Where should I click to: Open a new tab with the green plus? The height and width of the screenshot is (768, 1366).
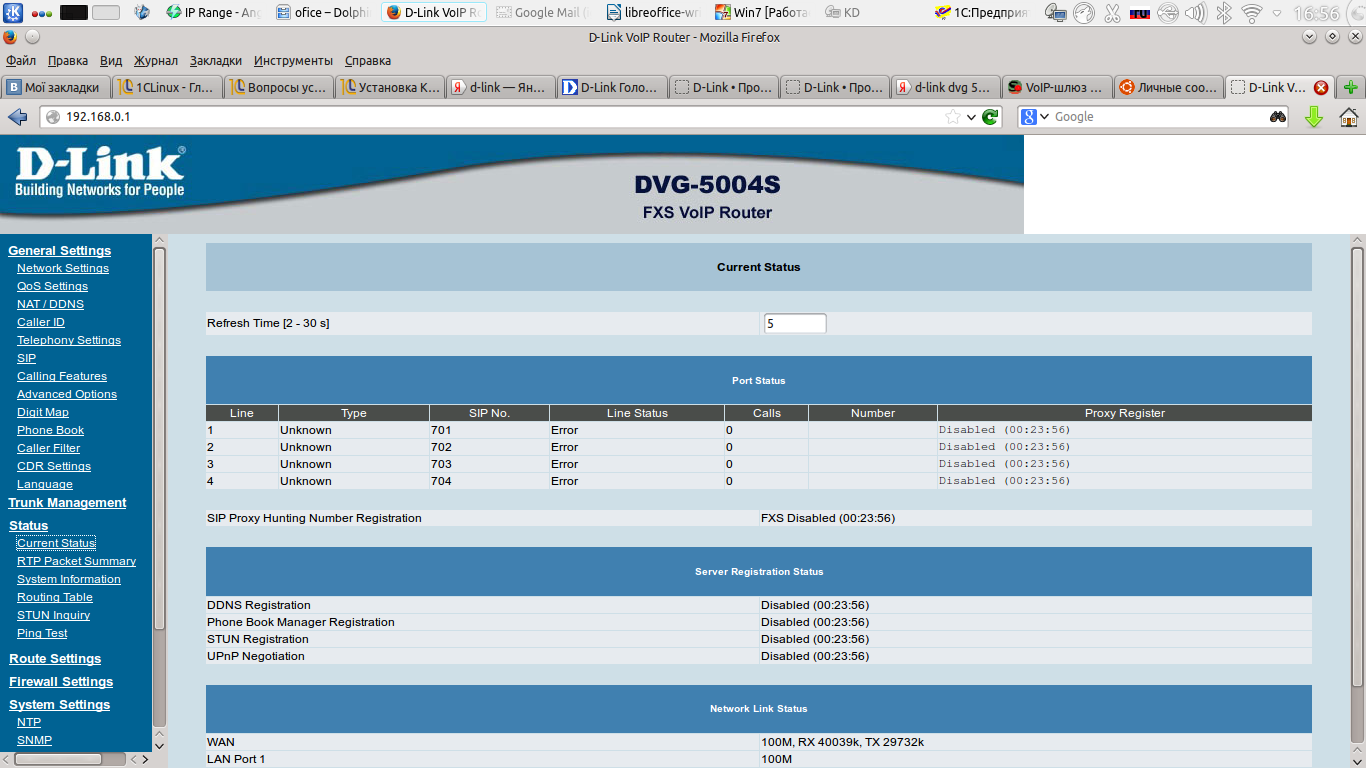[1351, 87]
